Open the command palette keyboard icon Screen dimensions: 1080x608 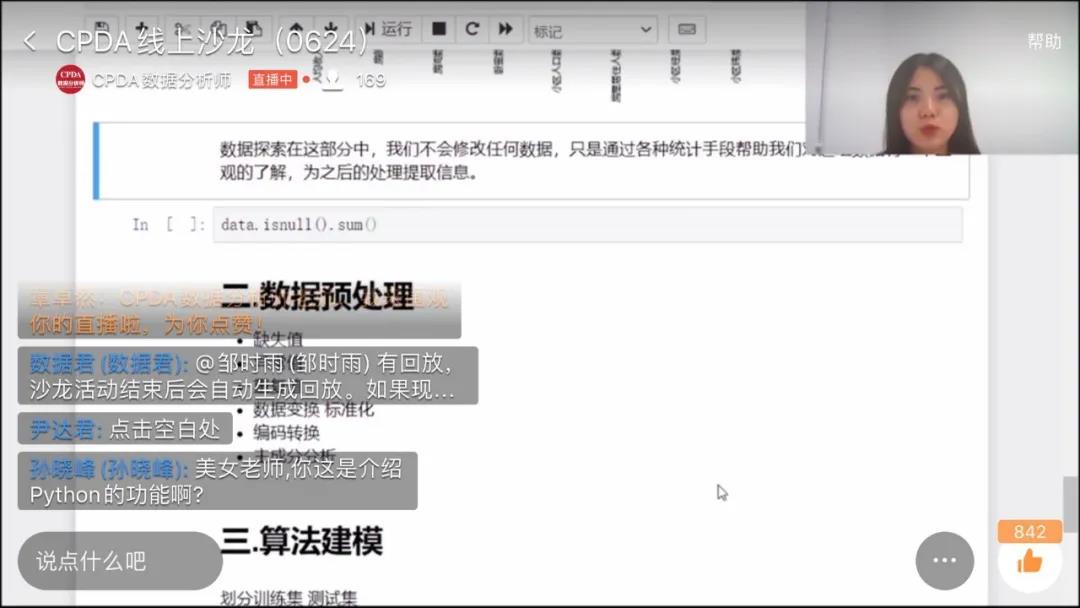pyautogui.click(x=687, y=30)
